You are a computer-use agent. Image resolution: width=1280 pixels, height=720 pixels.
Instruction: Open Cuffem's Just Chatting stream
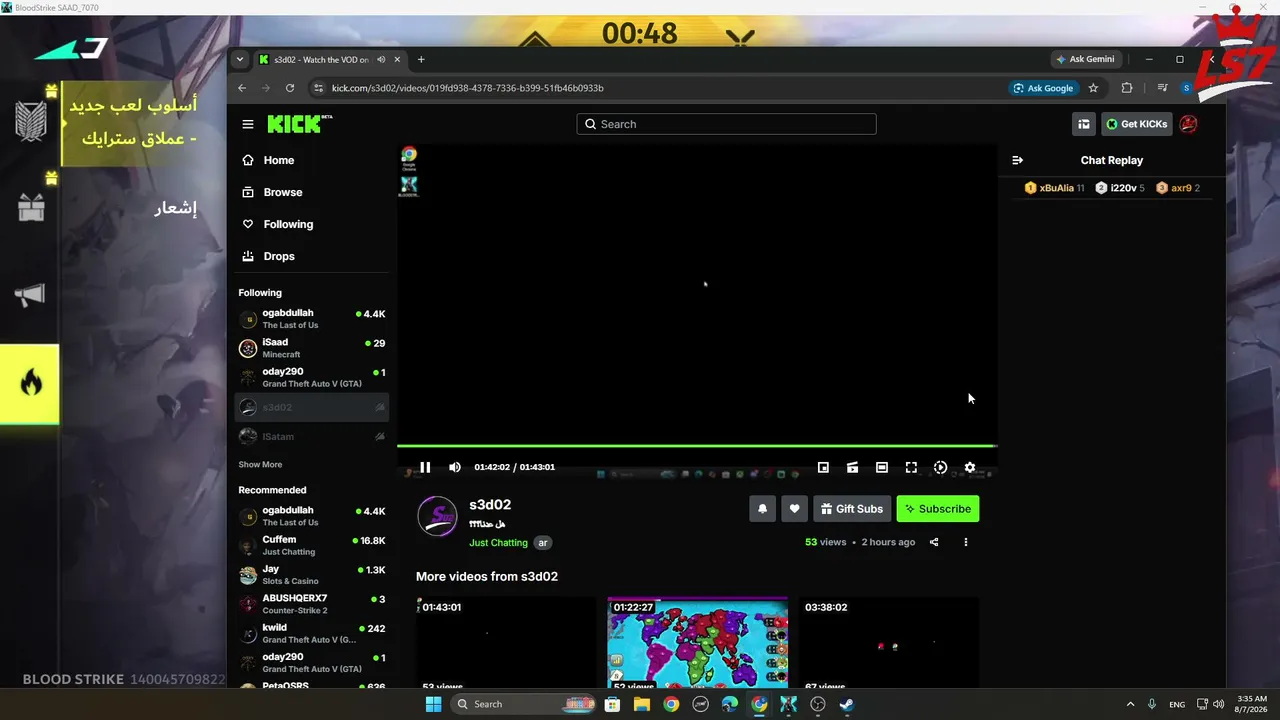click(x=312, y=545)
